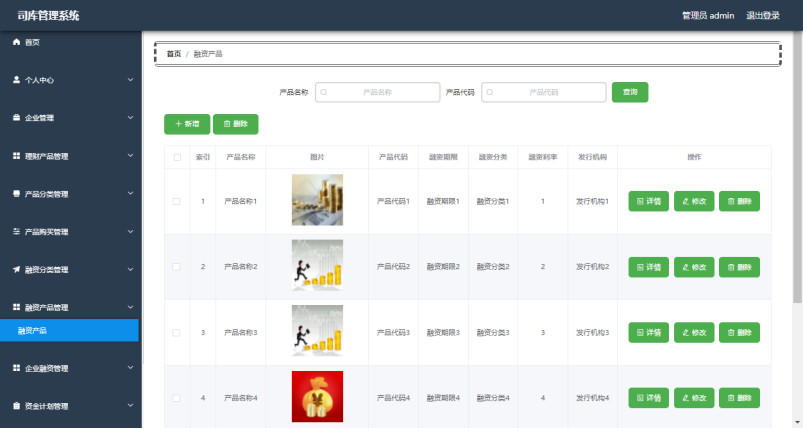Expand the 产品购买管理 chevron
Screen dimensions: 803x429
130,231
